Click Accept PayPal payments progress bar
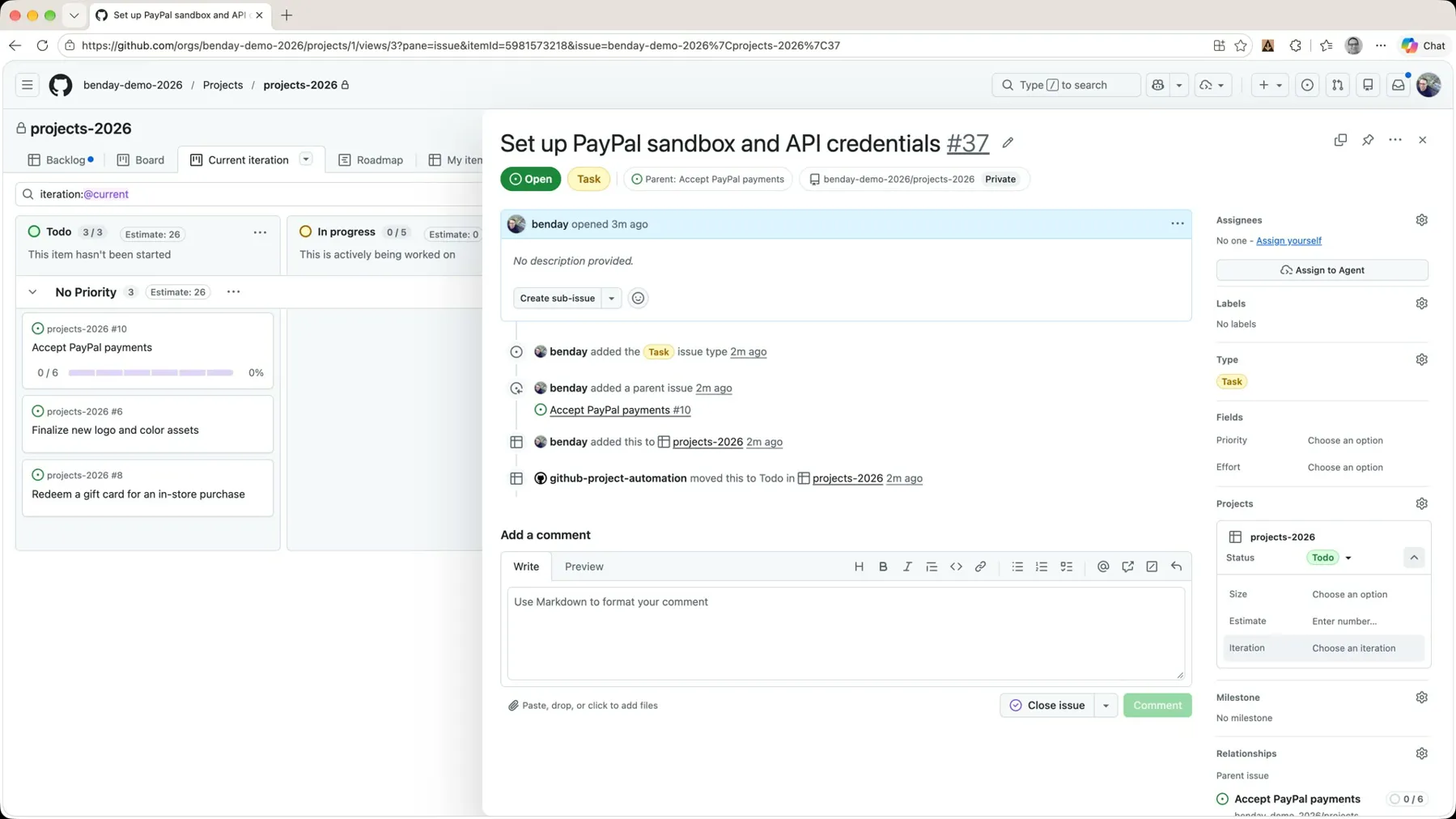The width and height of the screenshot is (1456, 819). [x=151, y=373]
